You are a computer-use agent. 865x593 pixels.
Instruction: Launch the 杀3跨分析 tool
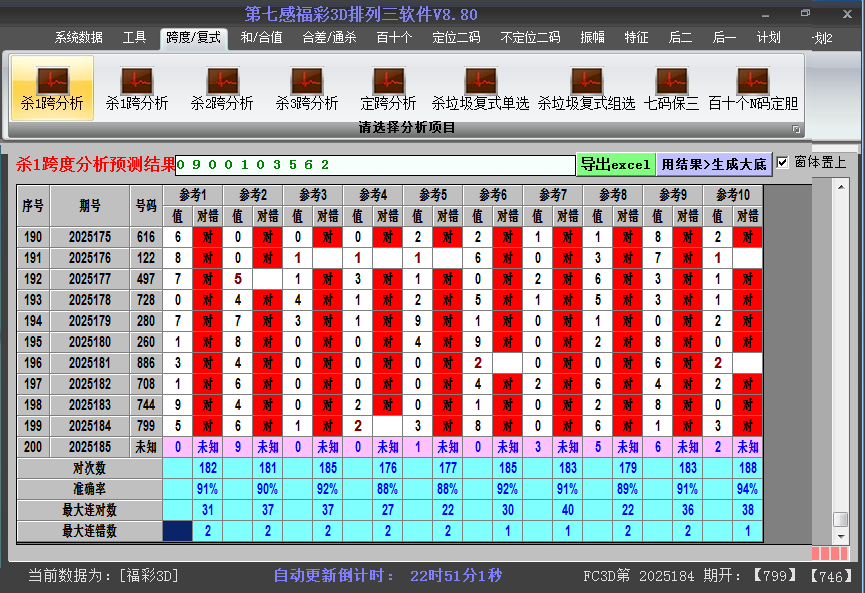307,88
